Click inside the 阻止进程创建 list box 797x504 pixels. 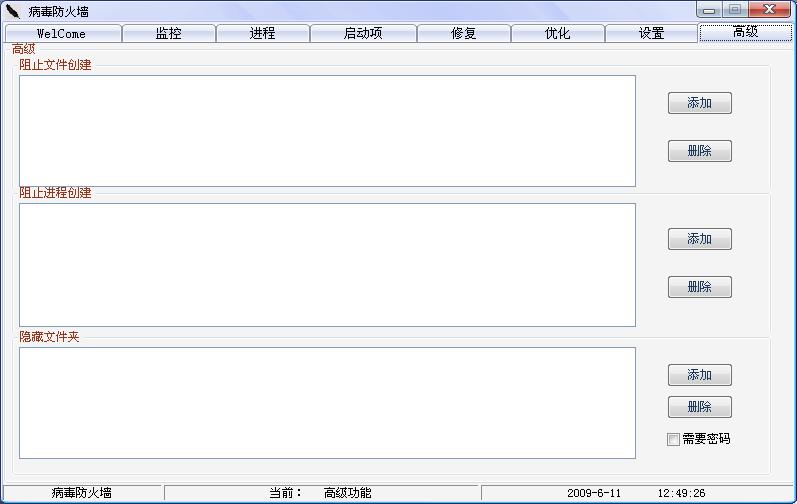[327, 265]
